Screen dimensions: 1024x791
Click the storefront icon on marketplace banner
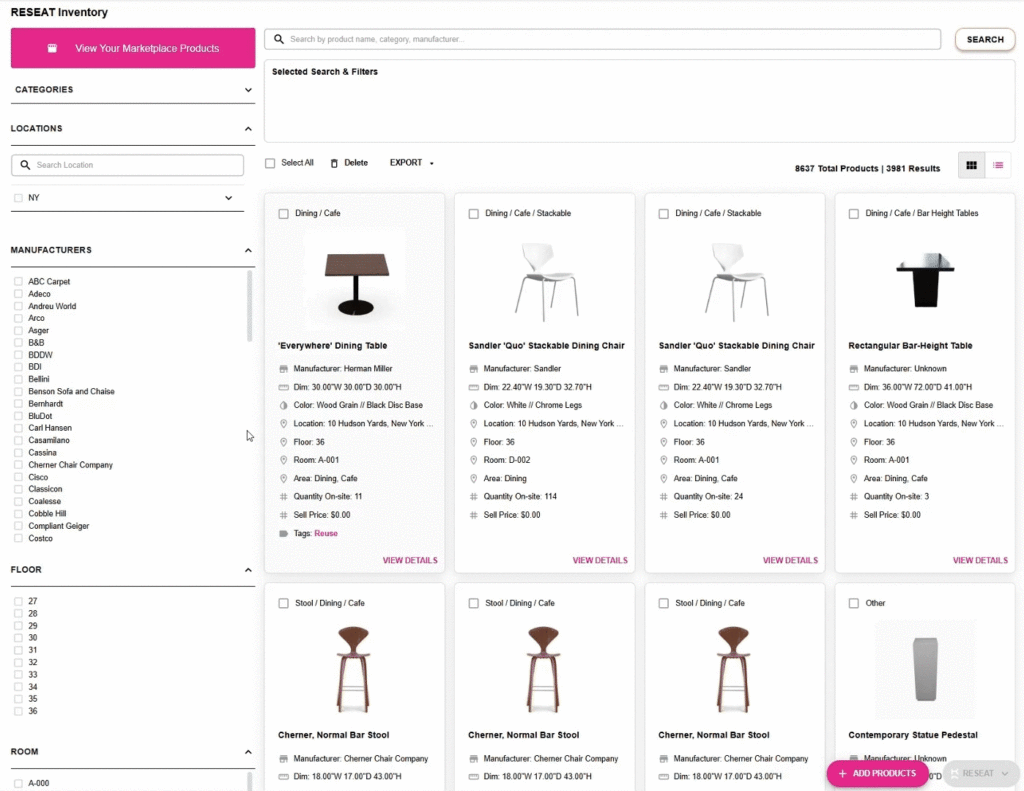point(53,48)
